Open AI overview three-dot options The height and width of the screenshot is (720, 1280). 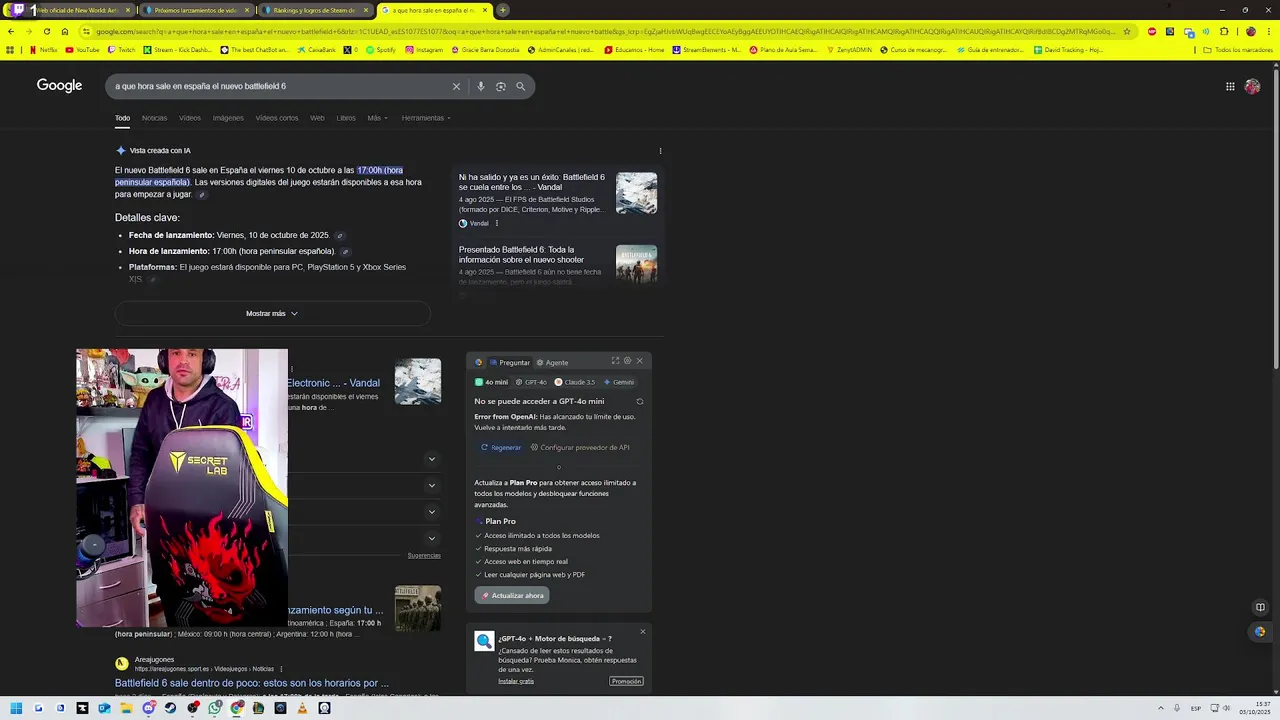(660, 151)
